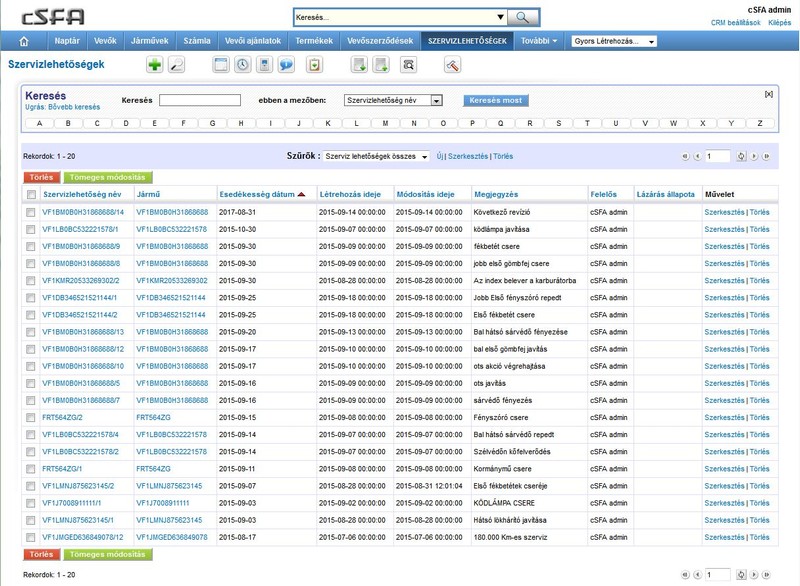
Task: Open the Gyors Létrehozás dropdown
Action: click(x=614, y=41)
